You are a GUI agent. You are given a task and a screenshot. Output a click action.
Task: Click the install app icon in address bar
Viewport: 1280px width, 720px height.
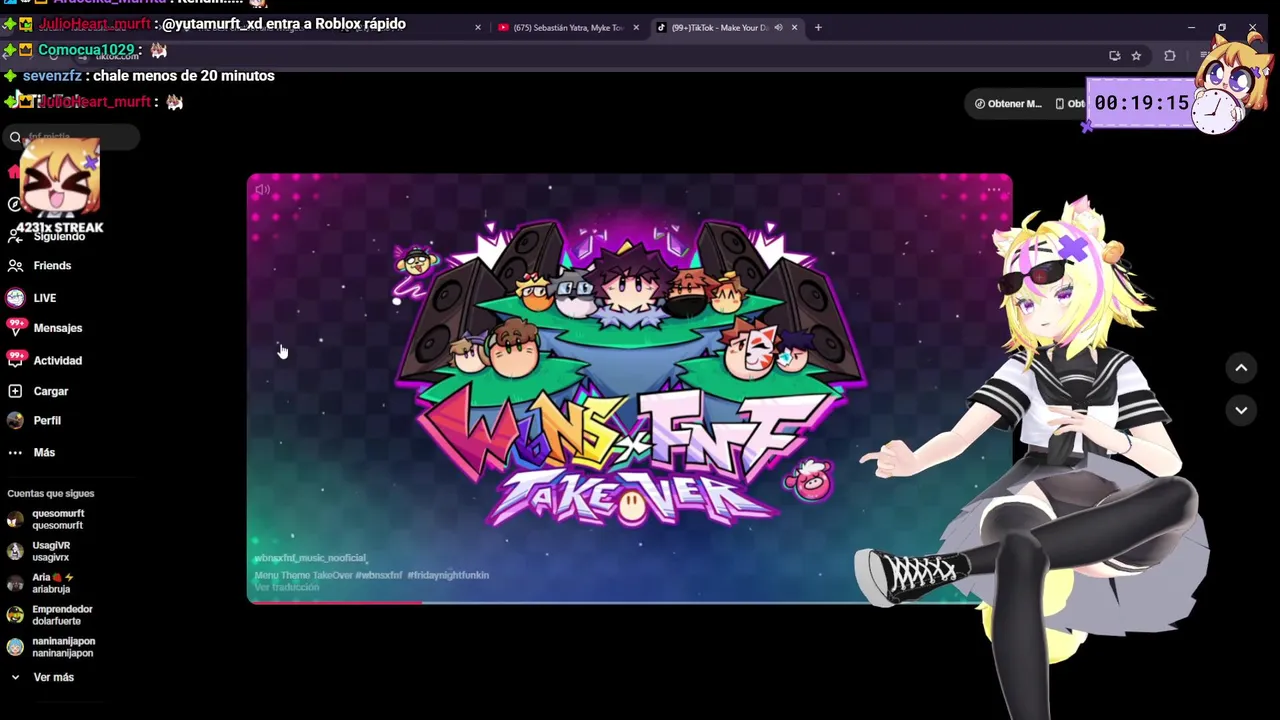[x=1114, y=56]
